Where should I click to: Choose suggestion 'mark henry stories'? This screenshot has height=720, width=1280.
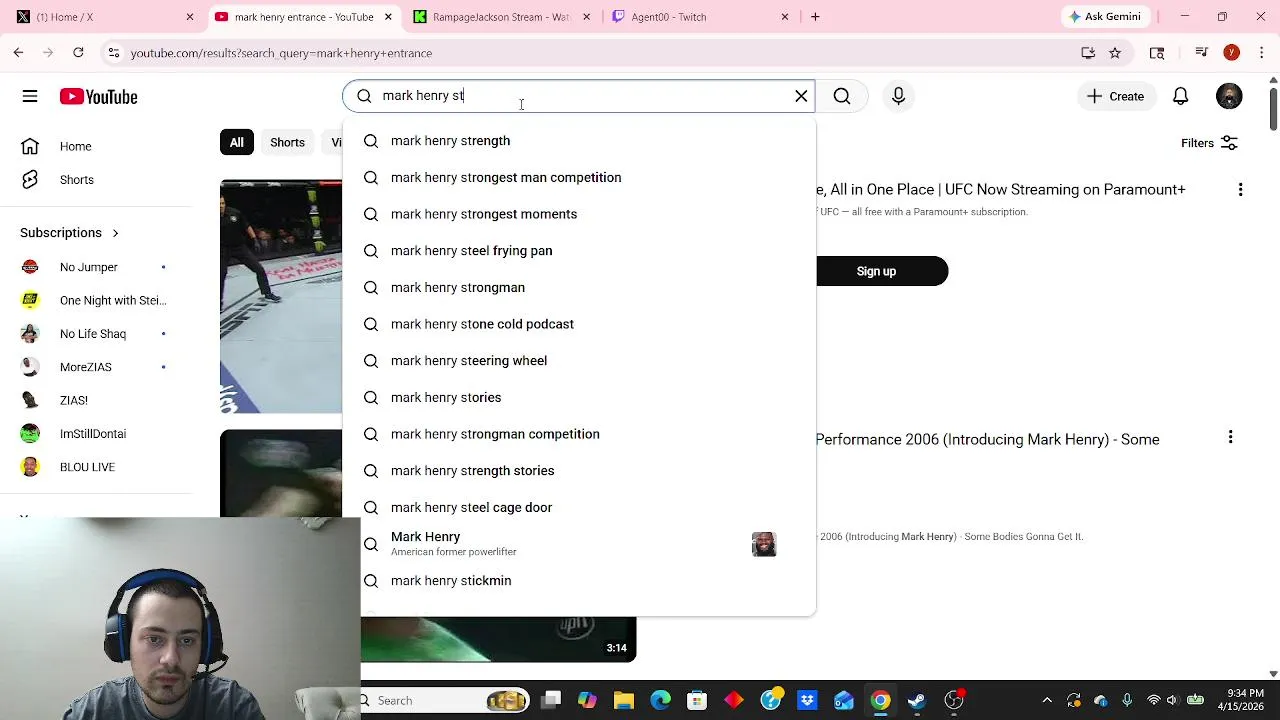point(579,398)
